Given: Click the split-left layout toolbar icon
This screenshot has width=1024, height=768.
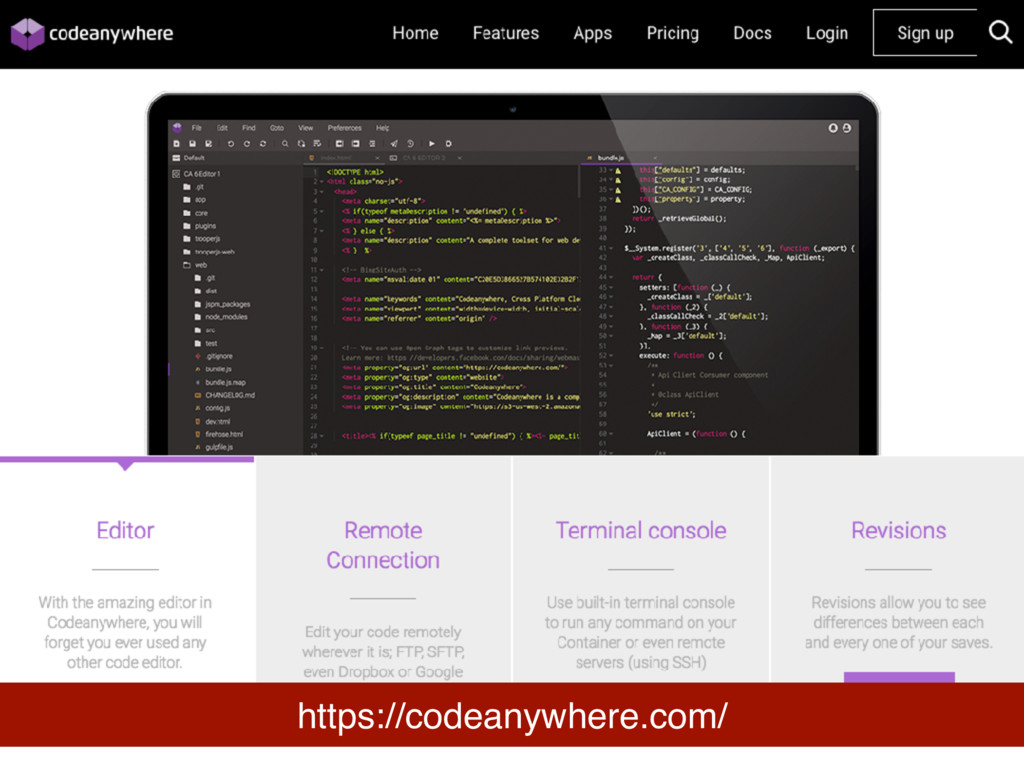Looking at the screenshot, I should tap(340, 144).
